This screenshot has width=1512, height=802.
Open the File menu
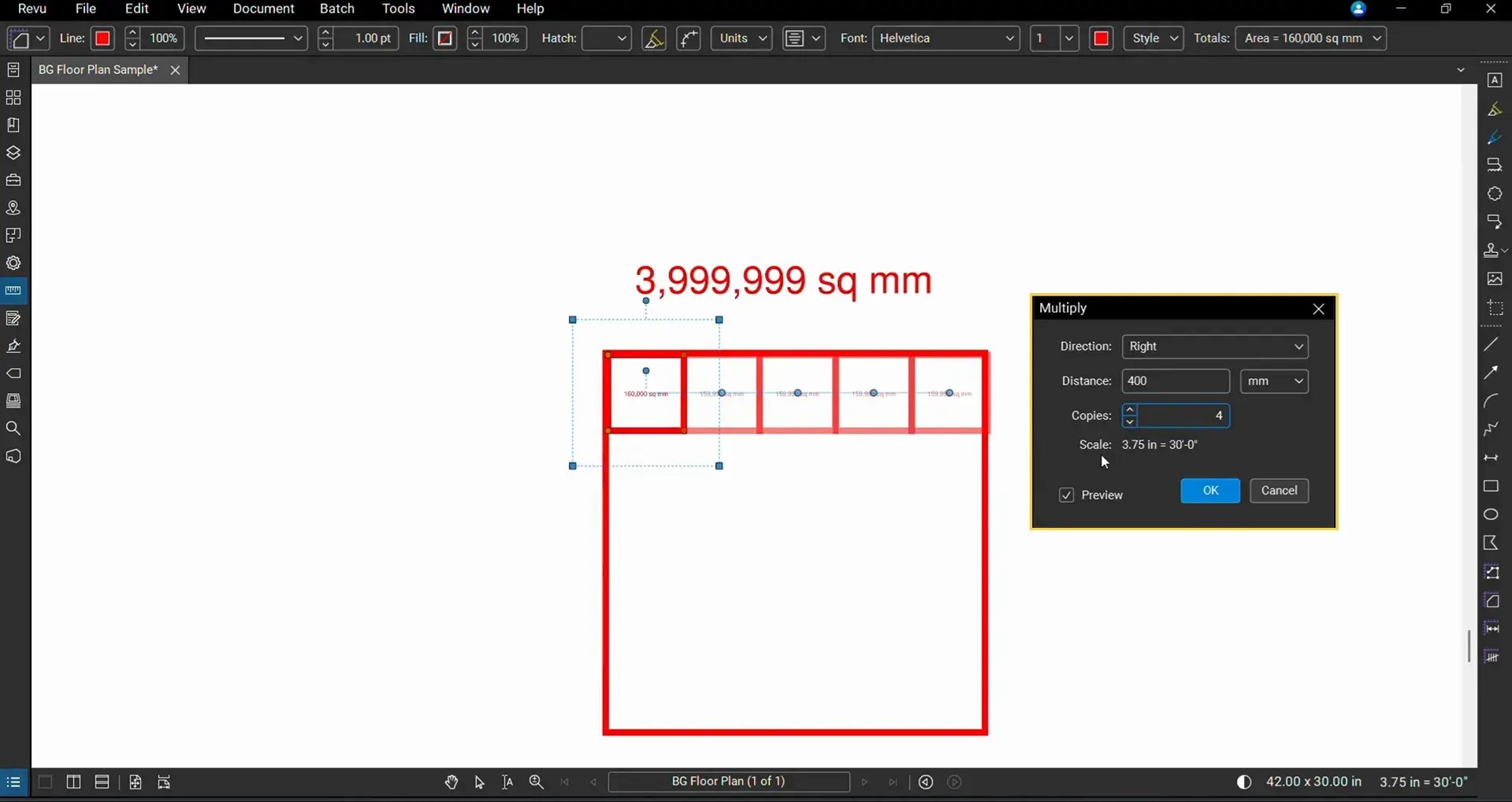tap(85, 9)
